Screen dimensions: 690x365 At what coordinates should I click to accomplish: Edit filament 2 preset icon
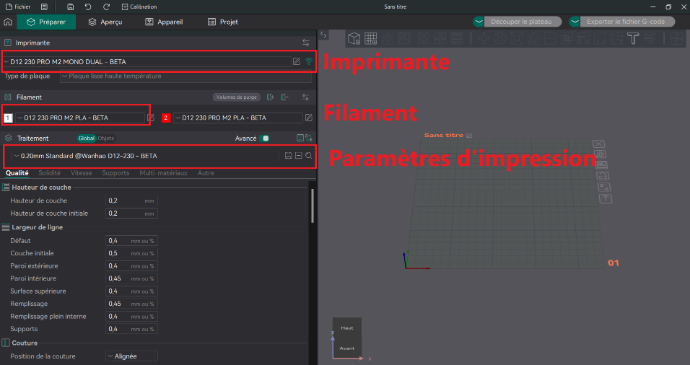click(308, 118)
